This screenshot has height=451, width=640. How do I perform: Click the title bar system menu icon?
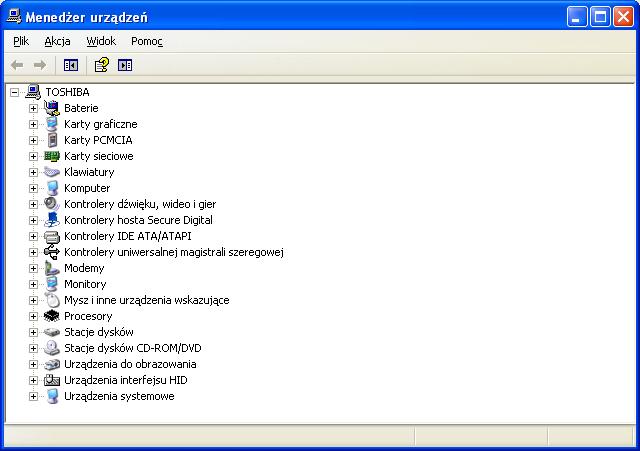pos(14,17)
